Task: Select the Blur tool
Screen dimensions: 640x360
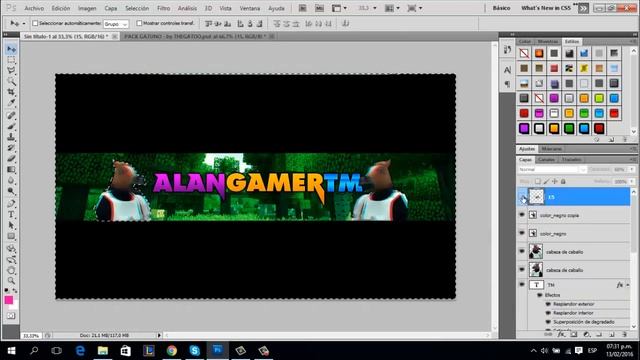Action: point(11,180)
